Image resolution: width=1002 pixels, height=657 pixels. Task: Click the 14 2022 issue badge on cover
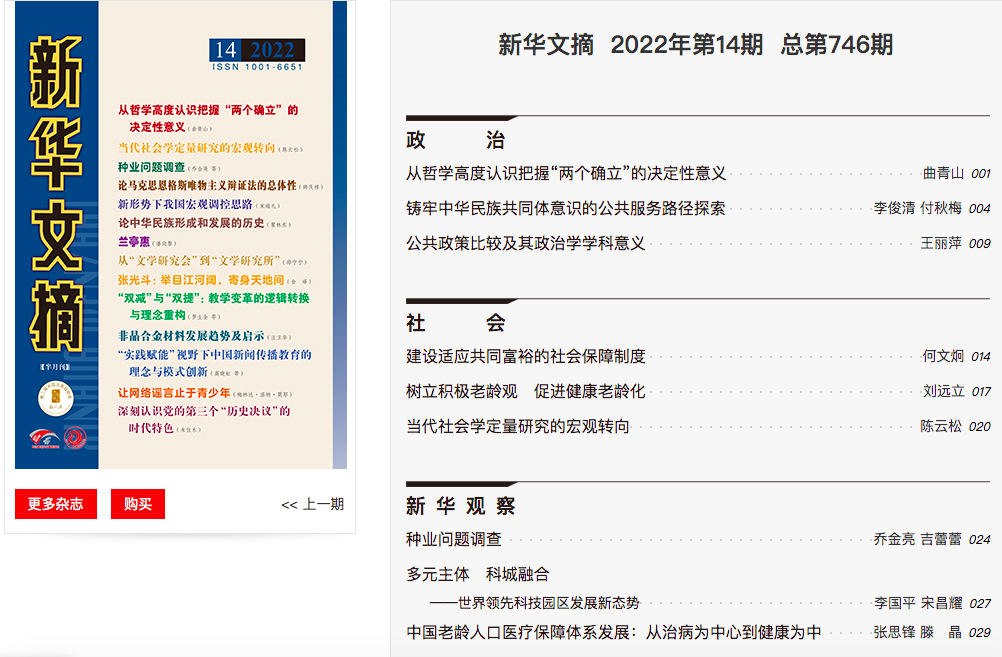[x=257, y=50]
